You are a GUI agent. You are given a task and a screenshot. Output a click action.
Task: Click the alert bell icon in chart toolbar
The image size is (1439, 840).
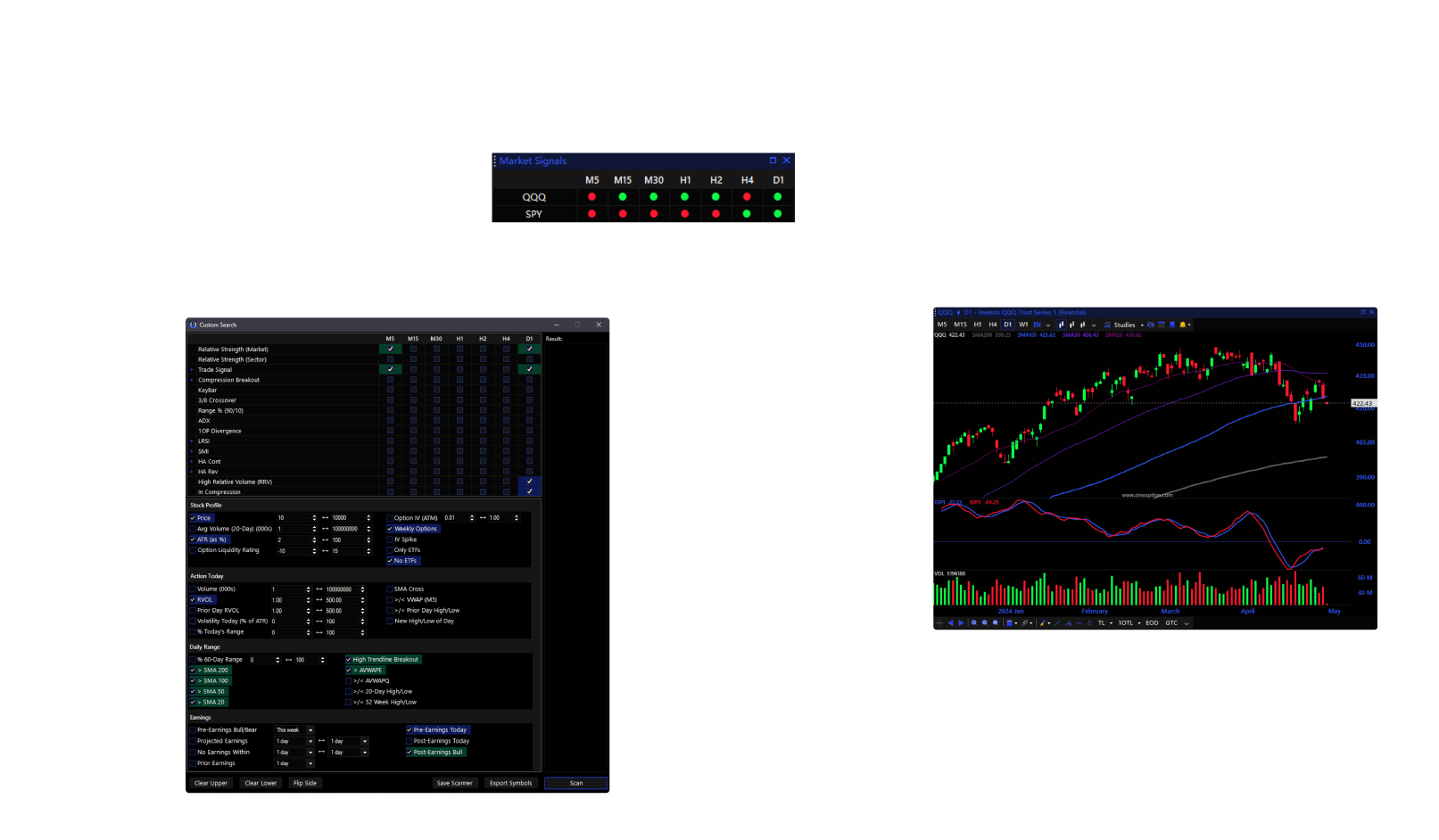1183,325
